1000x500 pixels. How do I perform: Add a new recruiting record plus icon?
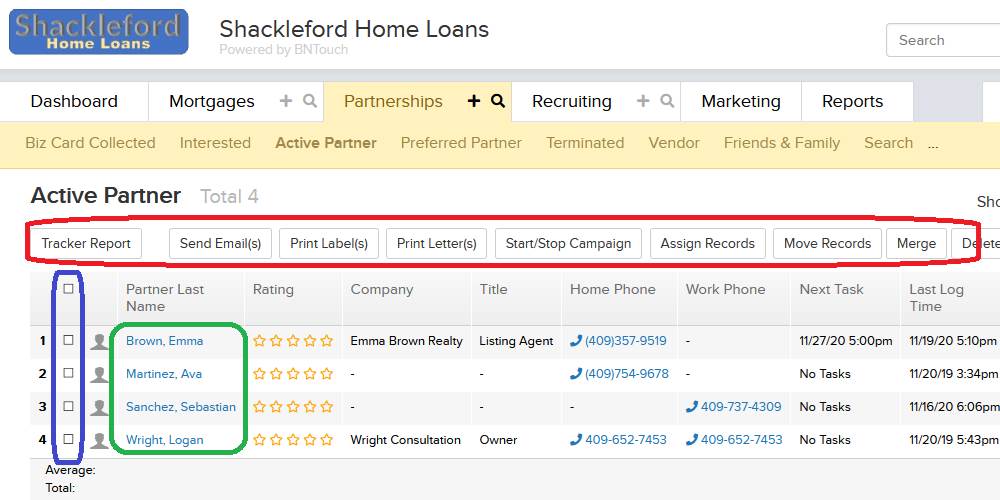[x=643, y=101]
